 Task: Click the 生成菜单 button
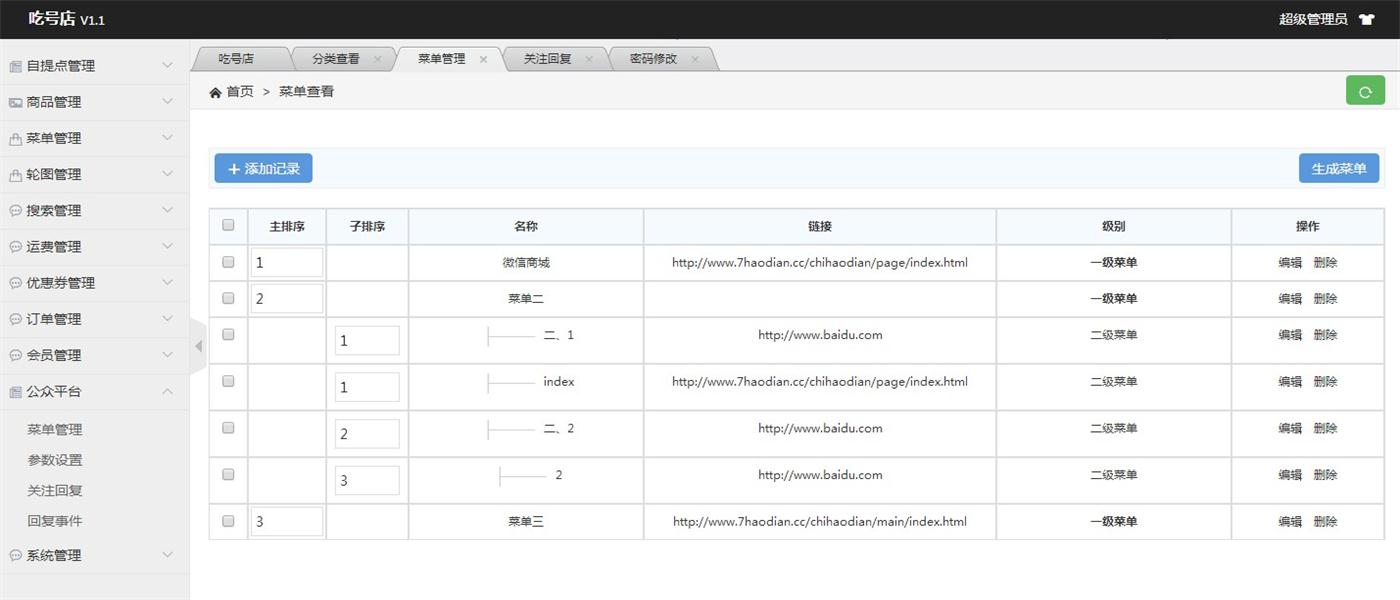click(1338, 169)
